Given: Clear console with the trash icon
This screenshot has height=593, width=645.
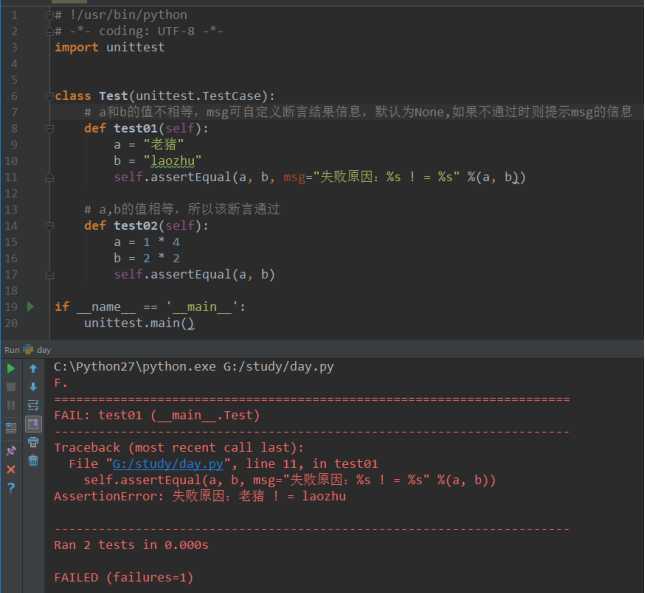Looking at the screenshot, I should (x=33, y=460).
